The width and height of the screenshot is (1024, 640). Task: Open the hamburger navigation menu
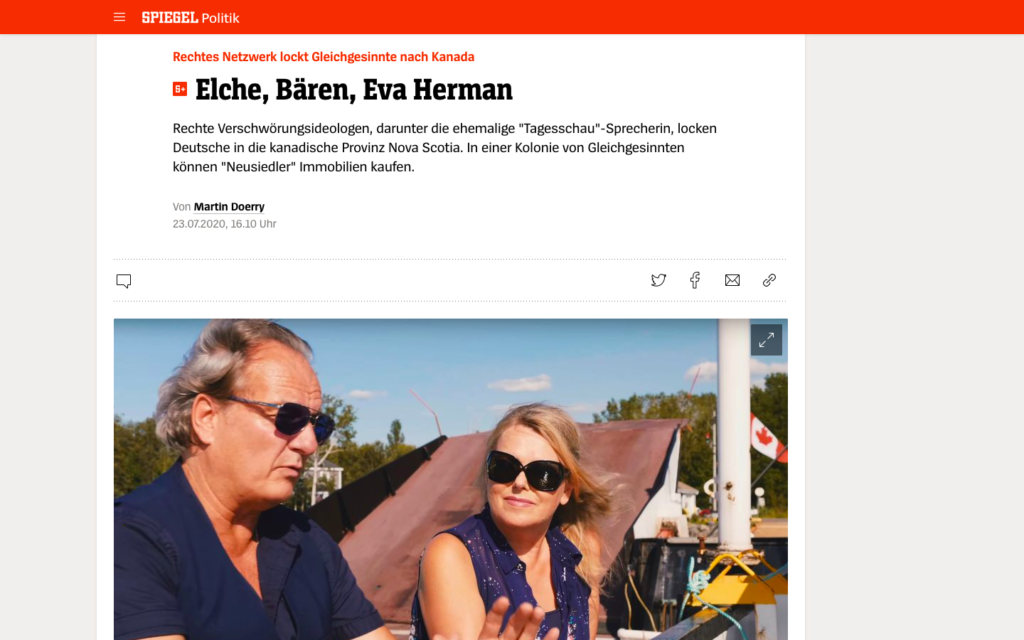[119, 18]
